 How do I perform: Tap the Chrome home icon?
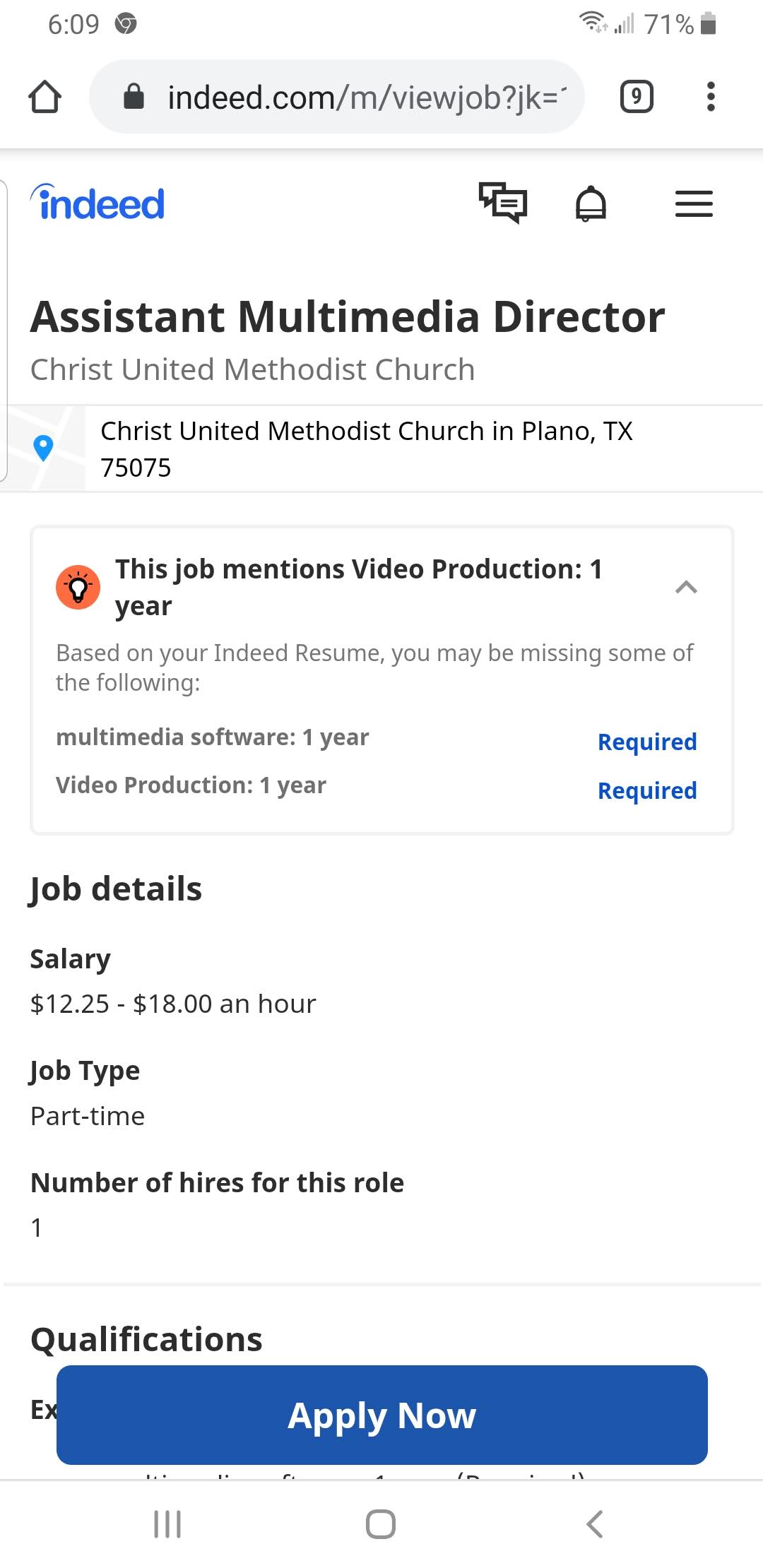[x=45, y=97]
